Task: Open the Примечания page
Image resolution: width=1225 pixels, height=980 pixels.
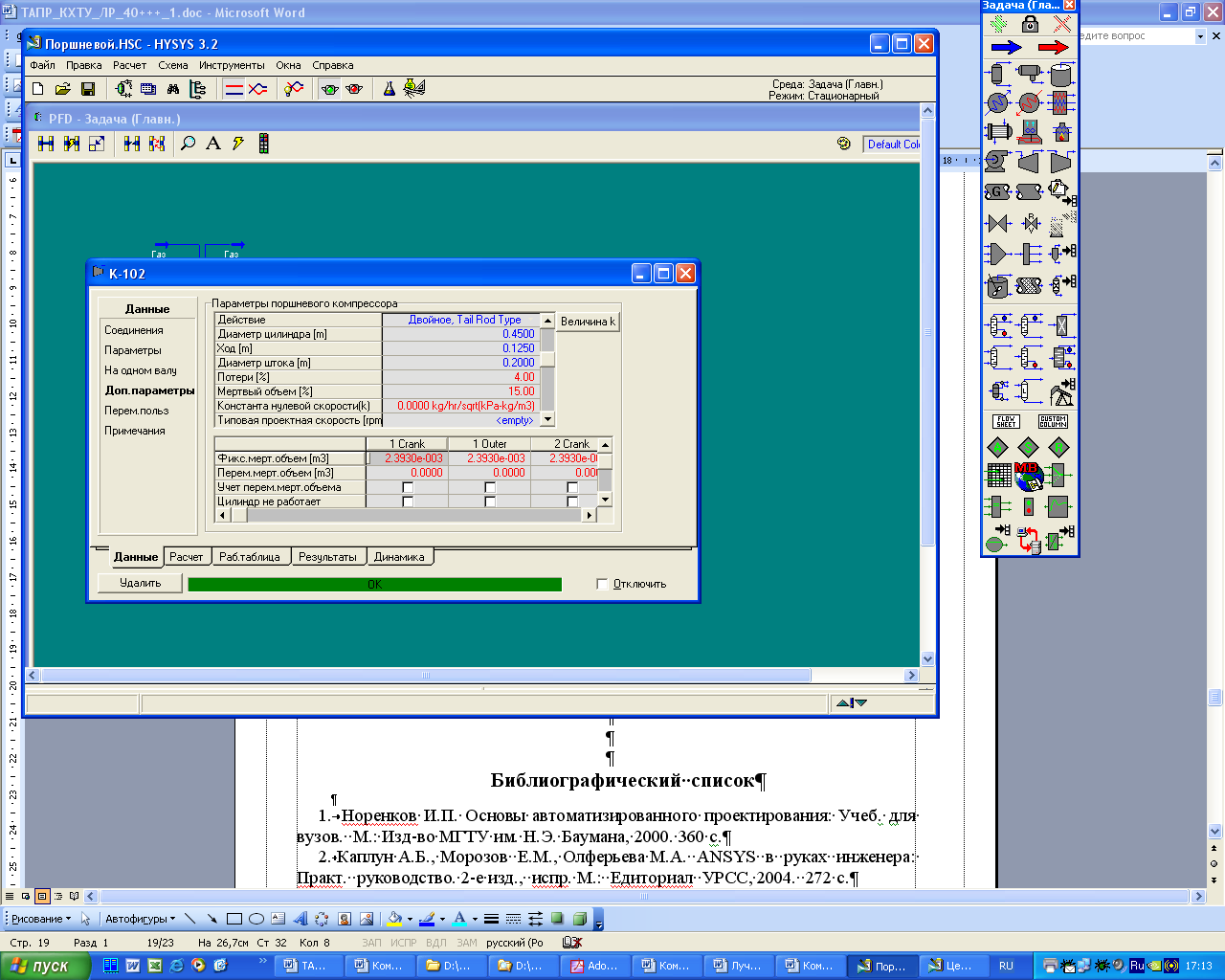Action: (135, 431)
